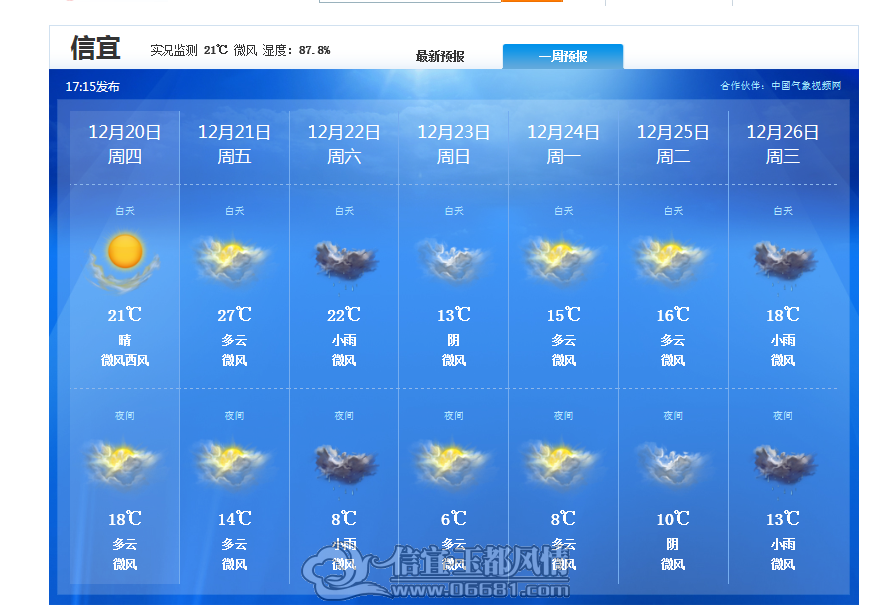873x612 pixels.
Task: Click the 27℃ daytime temperature
Action: click(x=234, y=315)
